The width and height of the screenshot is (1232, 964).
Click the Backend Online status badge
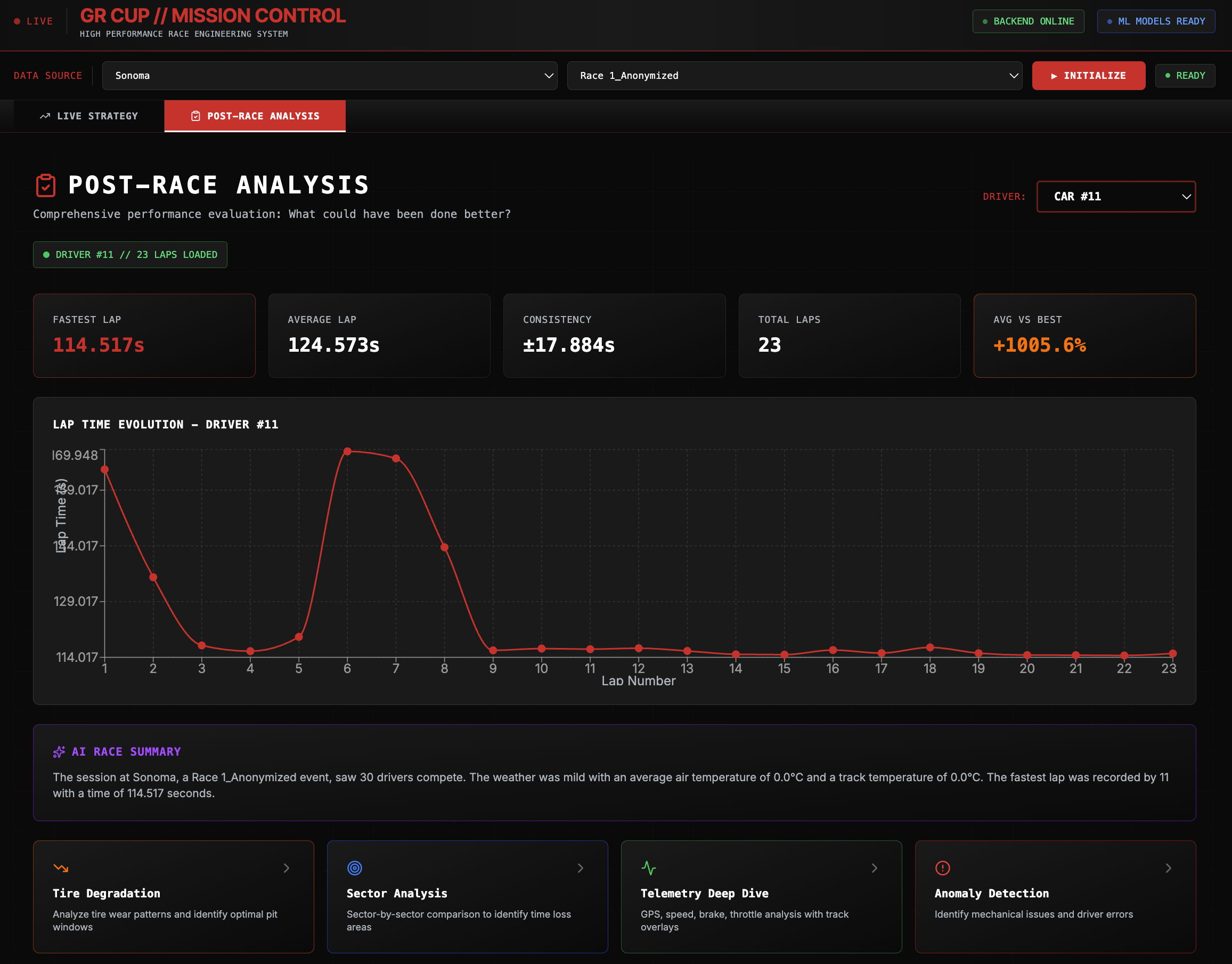1028,21
